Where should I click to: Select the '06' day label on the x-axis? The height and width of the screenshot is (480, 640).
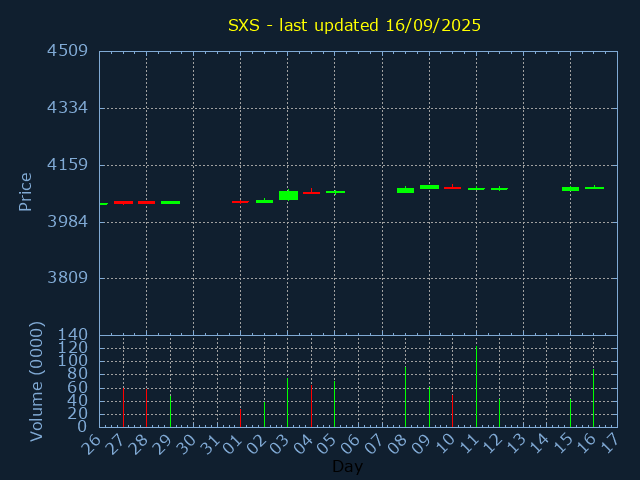tap(349, 444)
